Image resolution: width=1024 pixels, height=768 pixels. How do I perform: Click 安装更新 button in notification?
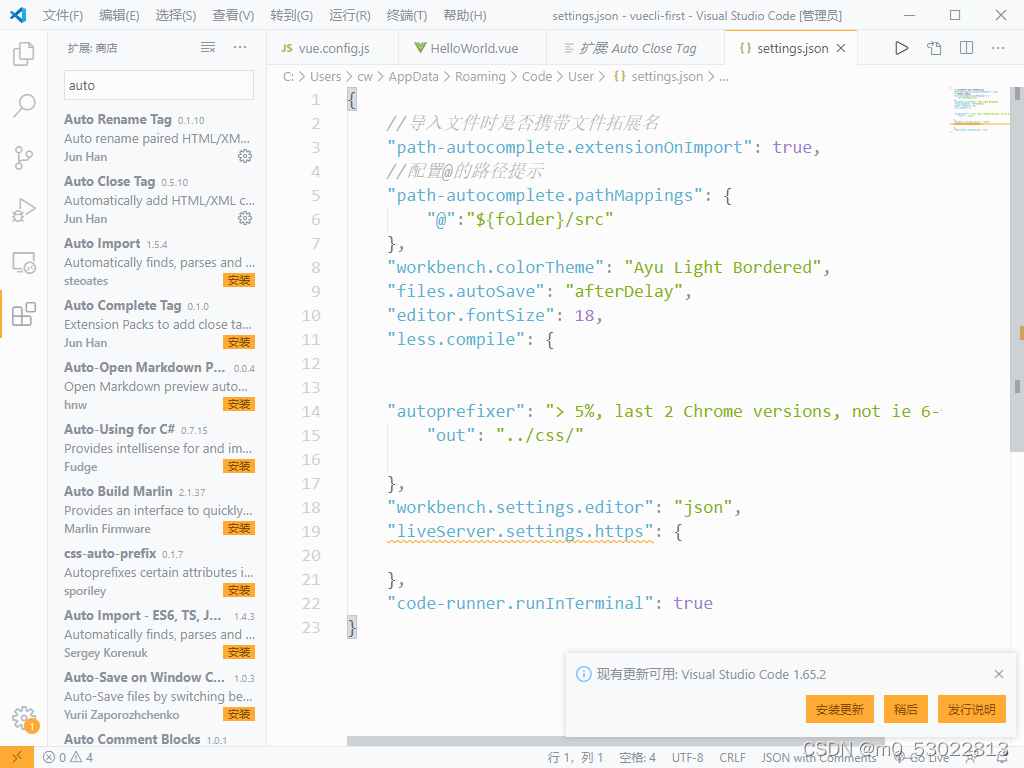[839, 709]
